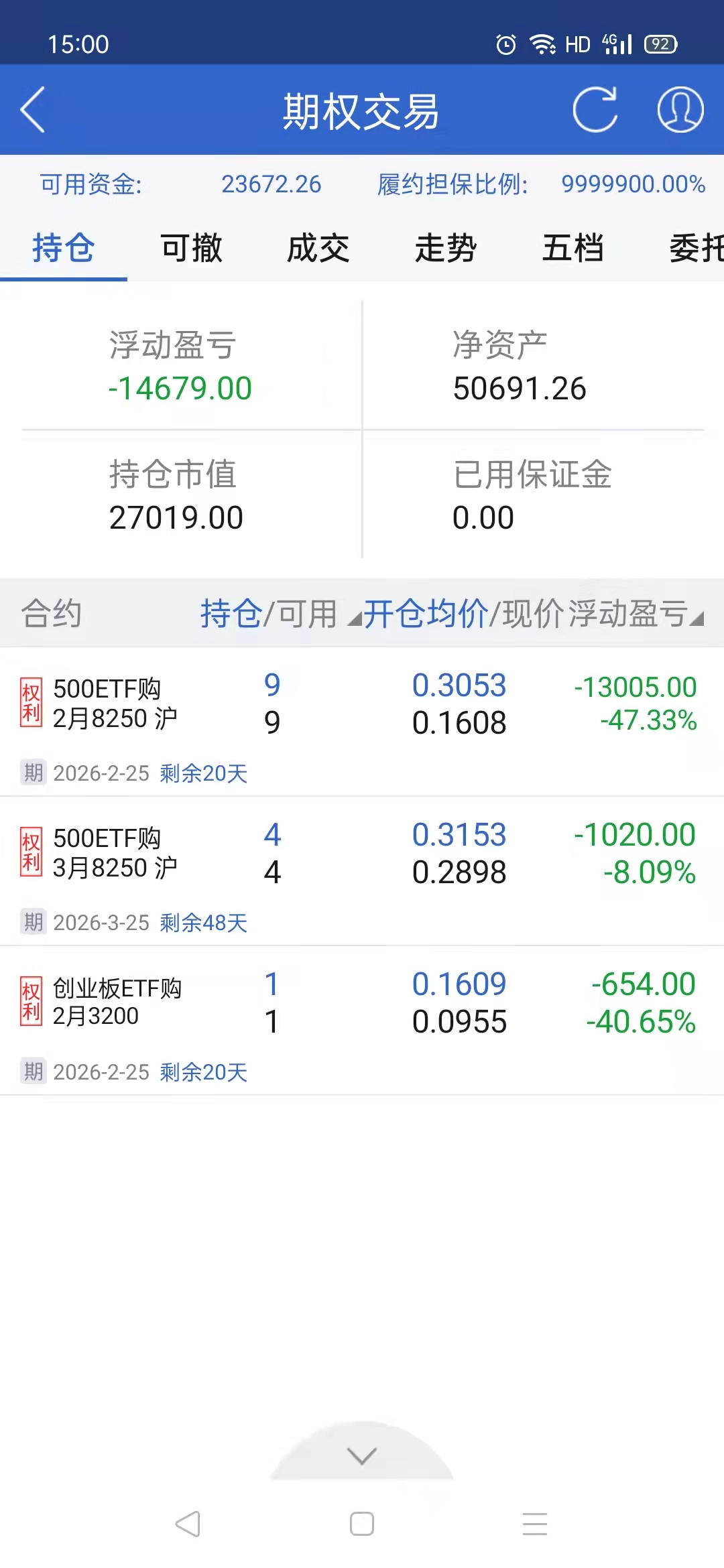Image resolution: width=724 pixels, height=1568 pixels.
Task: Select the 500ETF购 2月8250 position row
Action: (362, 704)
